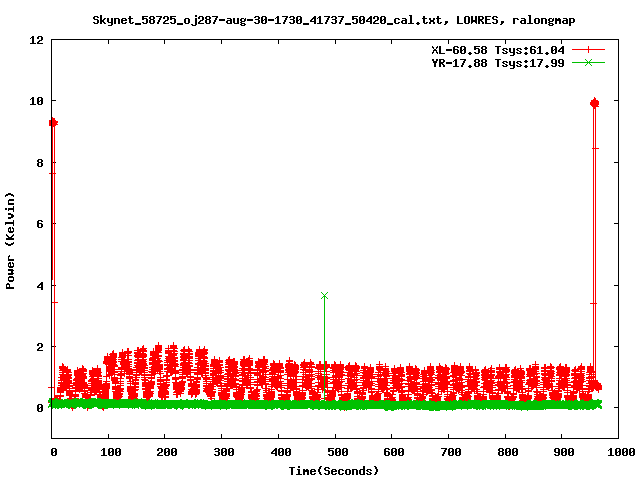The width and height of the screenshot is (640, 480).
Task: Click the plot title starting with Skynet_58725_oj287
Action: pos(333,20)
